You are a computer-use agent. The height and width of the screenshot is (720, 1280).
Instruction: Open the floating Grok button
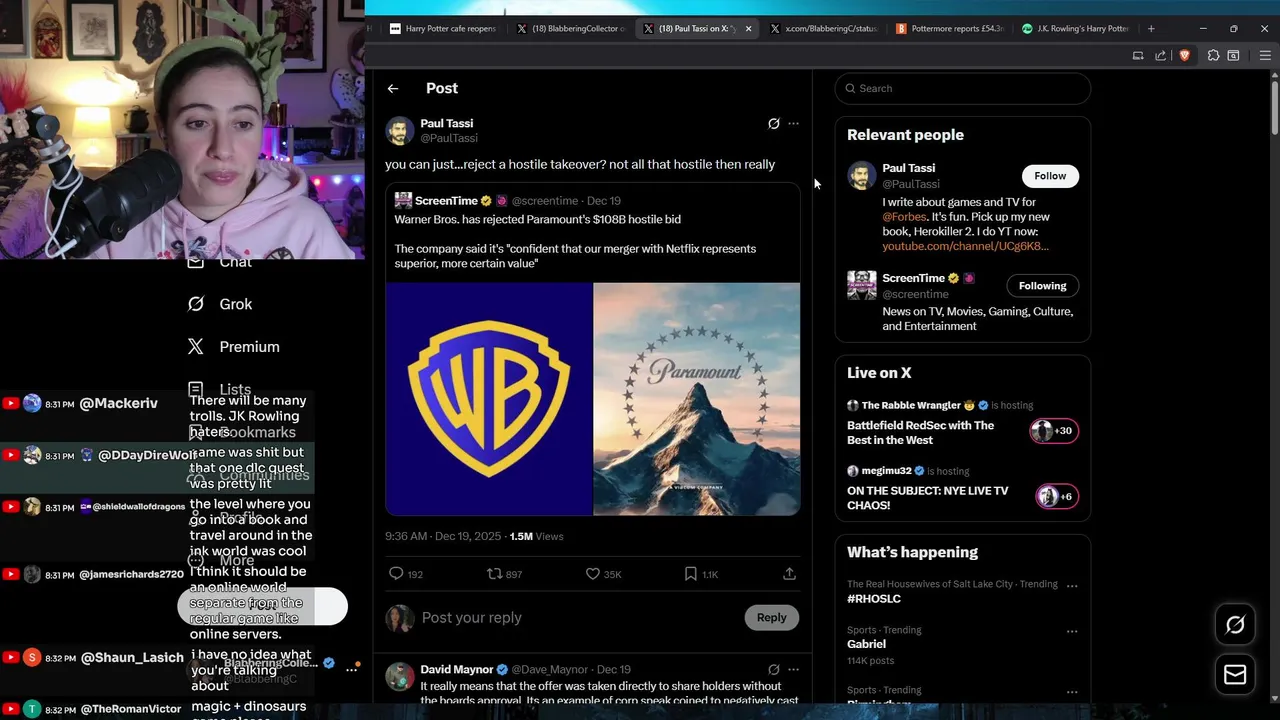[1235, 625]
